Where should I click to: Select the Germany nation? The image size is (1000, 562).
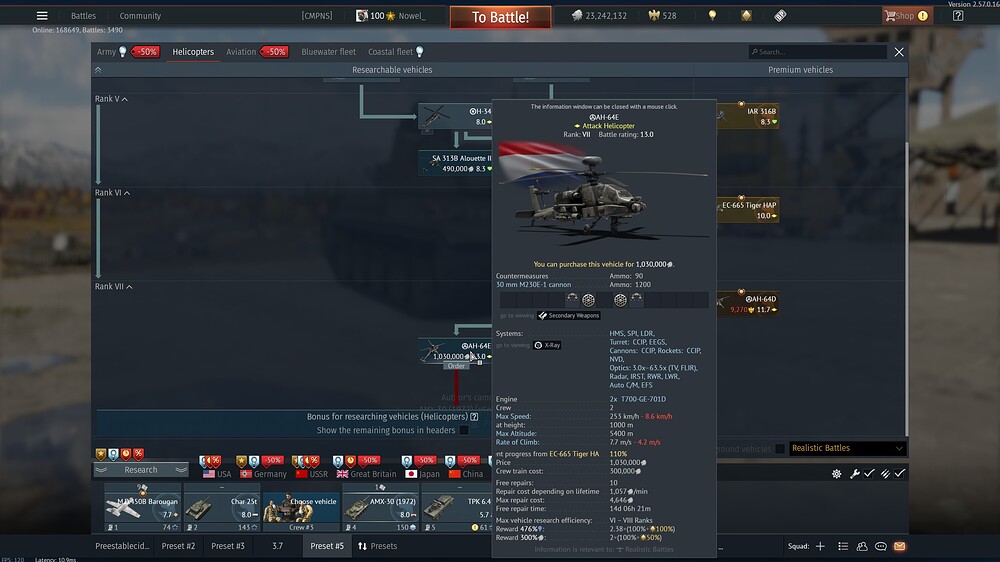[263, 475]
